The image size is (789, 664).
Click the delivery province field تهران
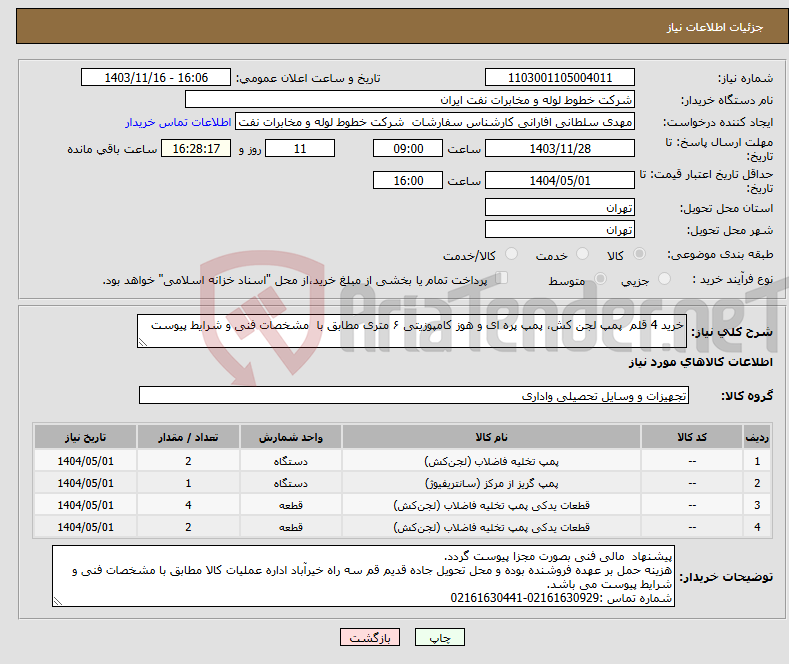click(x=560, y=207)
